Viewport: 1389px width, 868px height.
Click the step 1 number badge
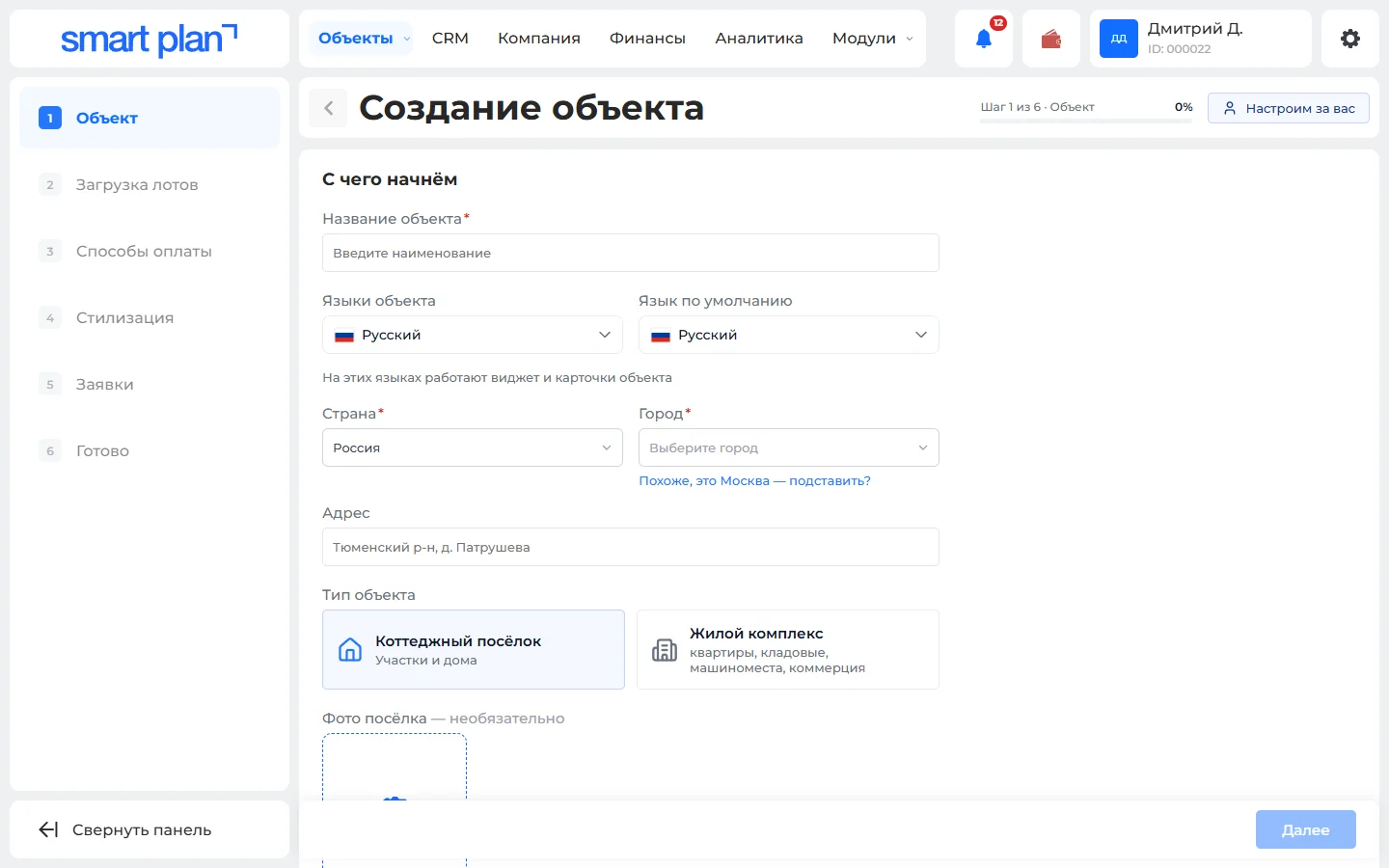[50, 118]
